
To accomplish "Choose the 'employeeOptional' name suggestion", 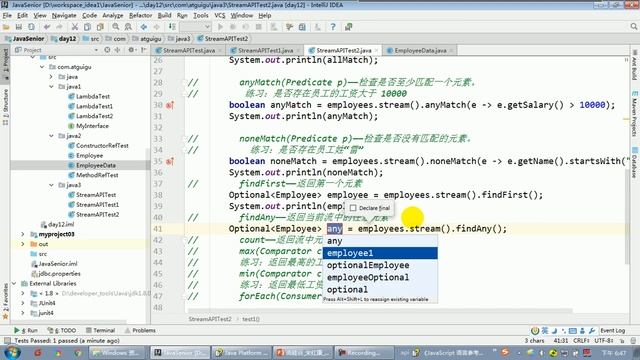I will pos(380,278).
